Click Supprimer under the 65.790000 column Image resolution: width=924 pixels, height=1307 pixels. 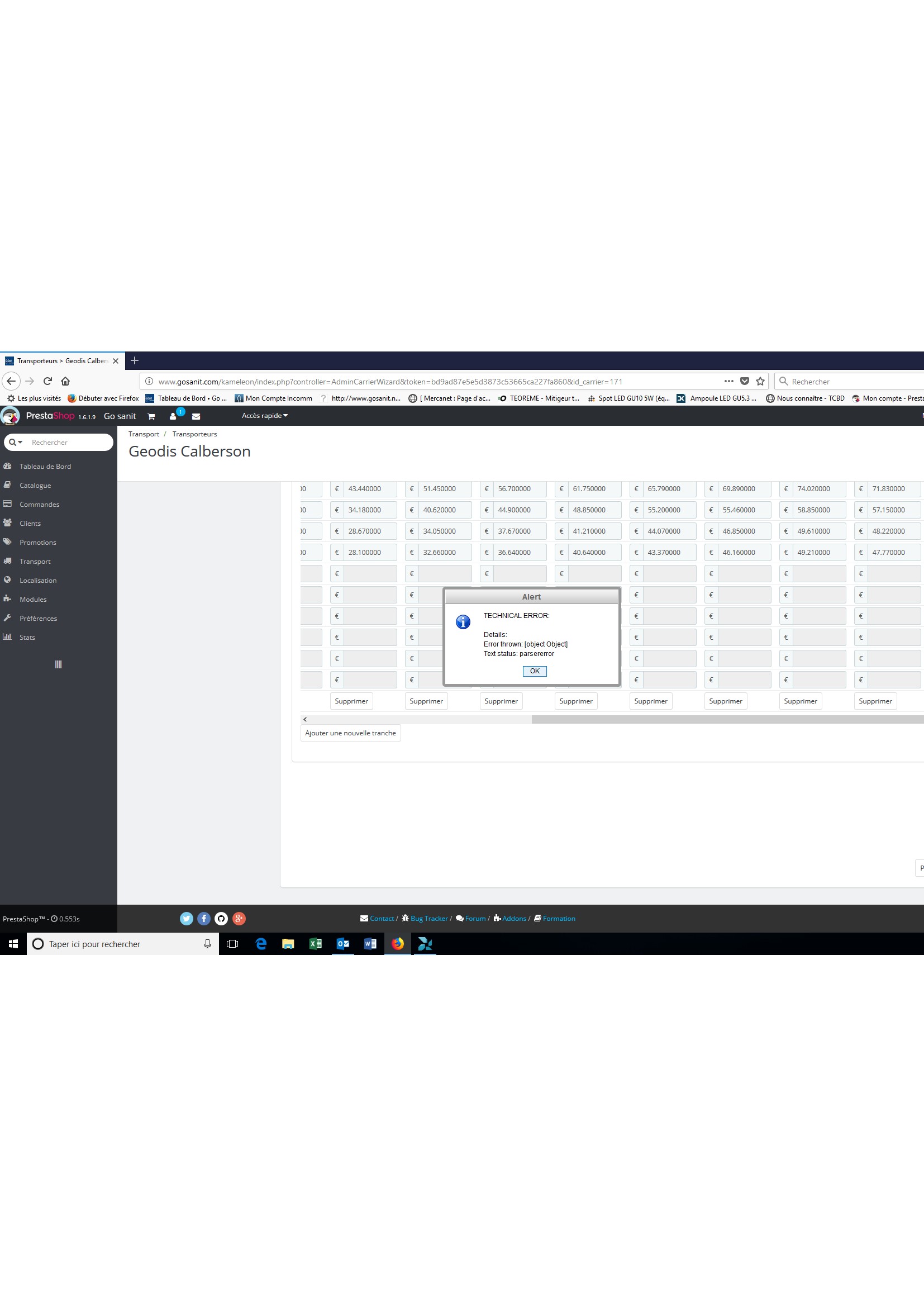[x=651, y=701]
